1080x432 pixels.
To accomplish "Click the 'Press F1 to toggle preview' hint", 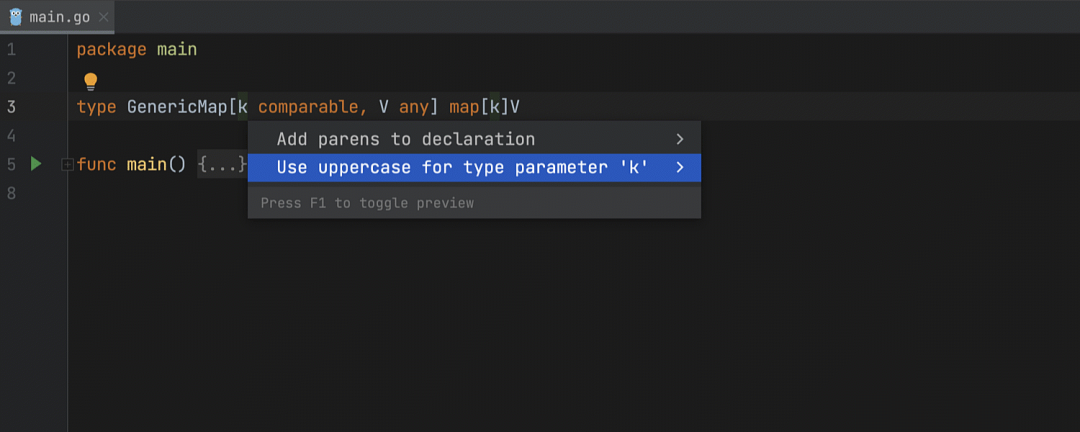I will 367,203.
